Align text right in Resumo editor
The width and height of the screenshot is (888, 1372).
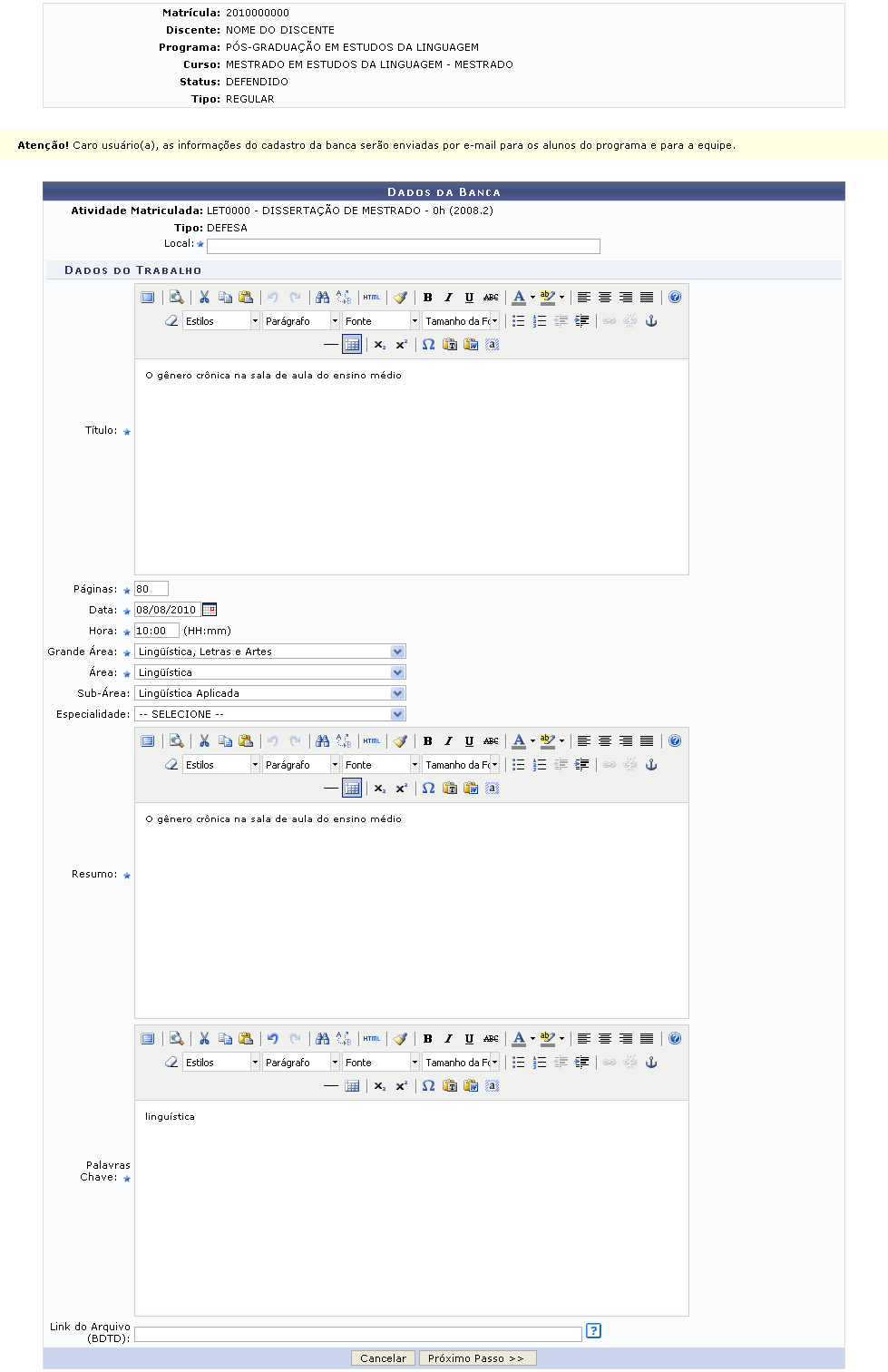click(x=626, y=741)
